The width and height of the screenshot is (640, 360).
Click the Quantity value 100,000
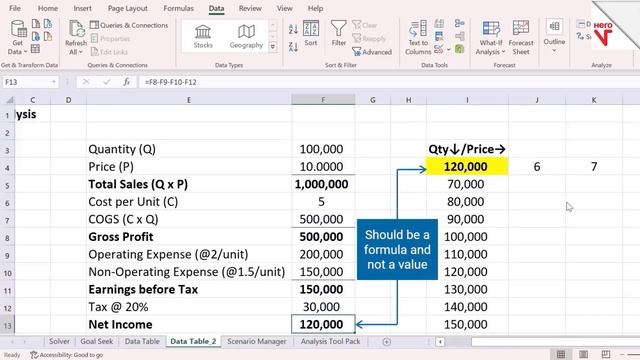pos(322,149)
